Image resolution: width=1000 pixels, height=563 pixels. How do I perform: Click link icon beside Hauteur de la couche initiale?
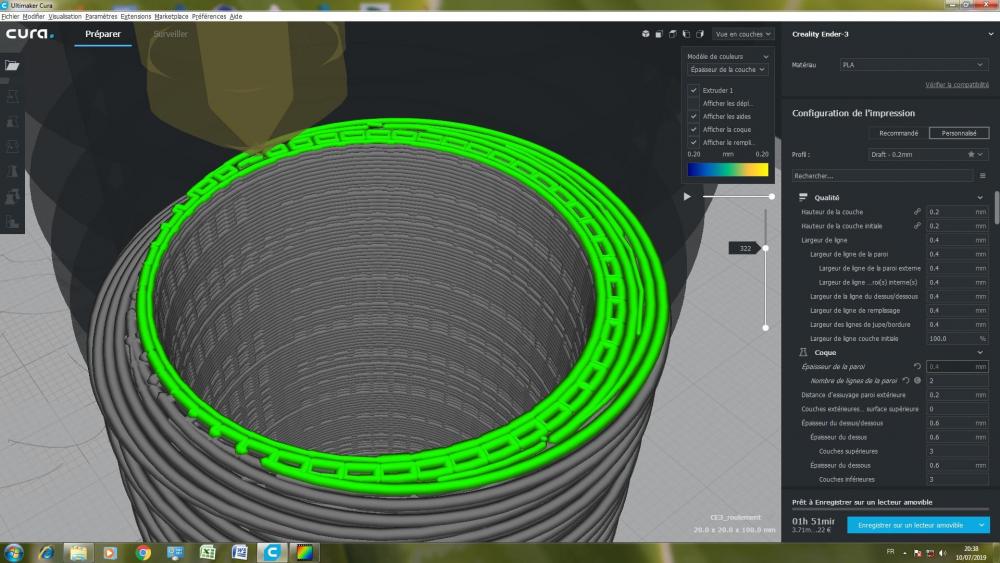(917, 226)
